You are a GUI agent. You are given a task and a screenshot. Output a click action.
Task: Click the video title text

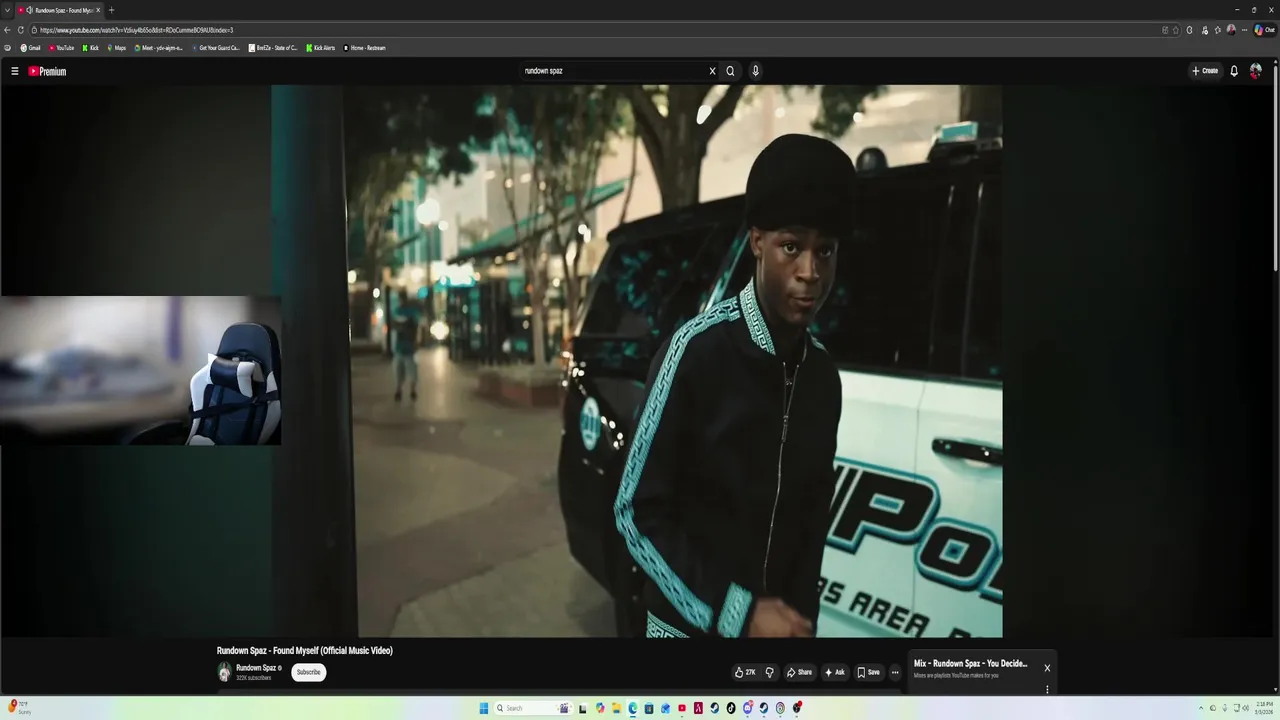305,651
